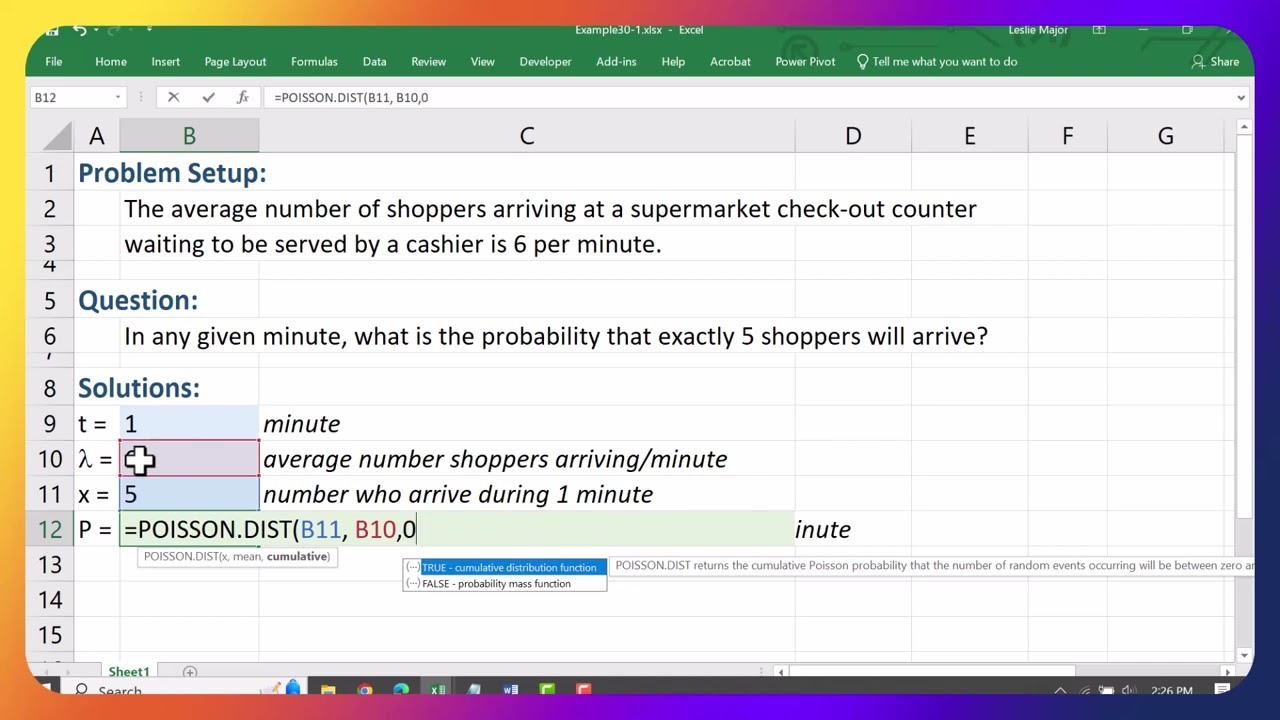The height and width of the screenshot is (720, 1280).
Task: Click the horizontal scrollbar right arrow
Action: coord(1227,672)
